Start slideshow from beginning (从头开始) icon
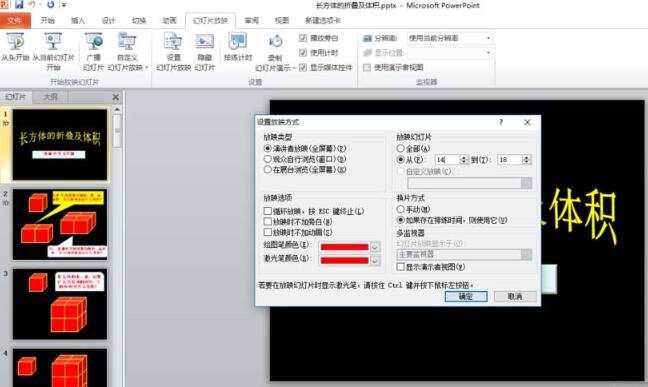Viewport: 648px width, 387px height. click(15, 41)
